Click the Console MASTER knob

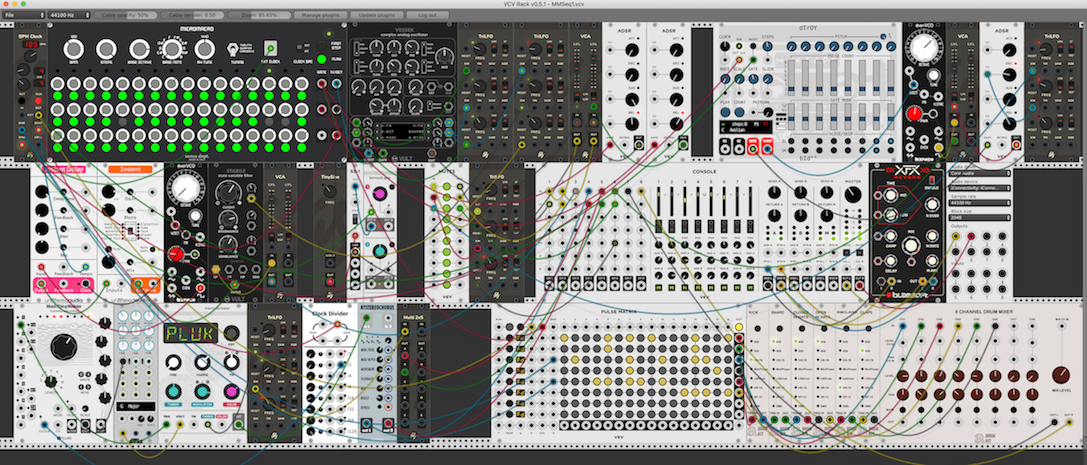click(851, 195)
